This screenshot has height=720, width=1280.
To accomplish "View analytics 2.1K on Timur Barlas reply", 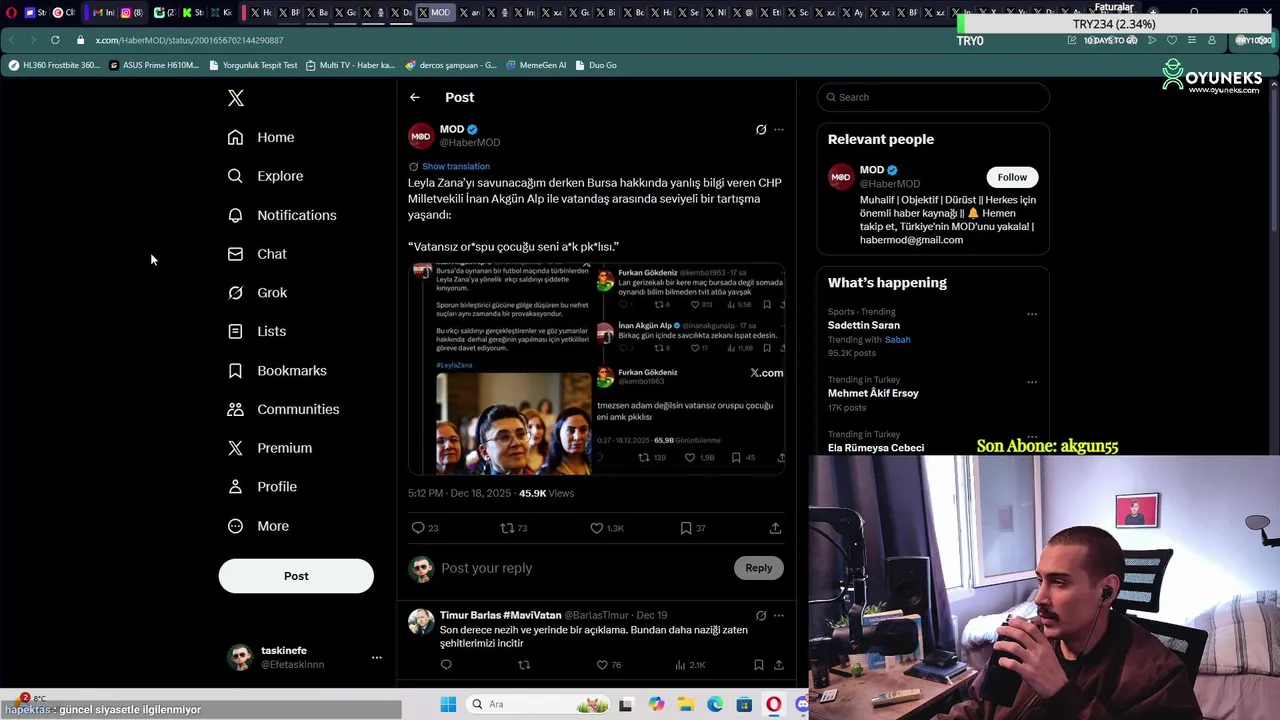I will pos(690,665).
